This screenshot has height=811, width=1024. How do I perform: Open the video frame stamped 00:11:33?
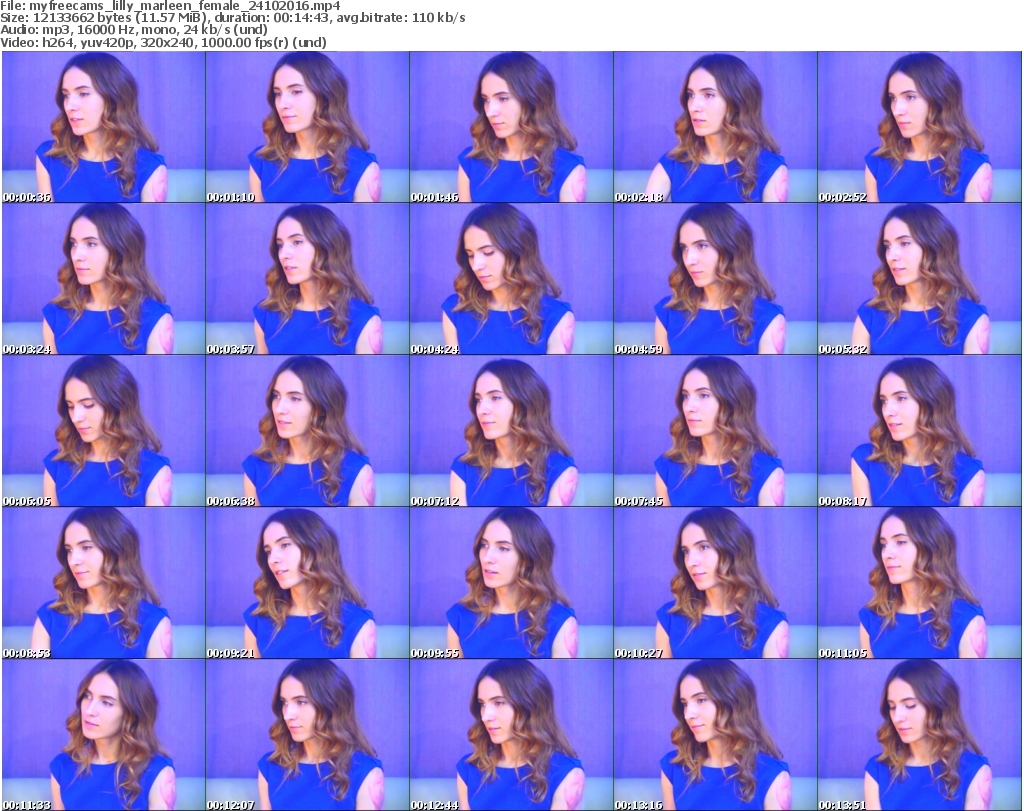(103, 735)
